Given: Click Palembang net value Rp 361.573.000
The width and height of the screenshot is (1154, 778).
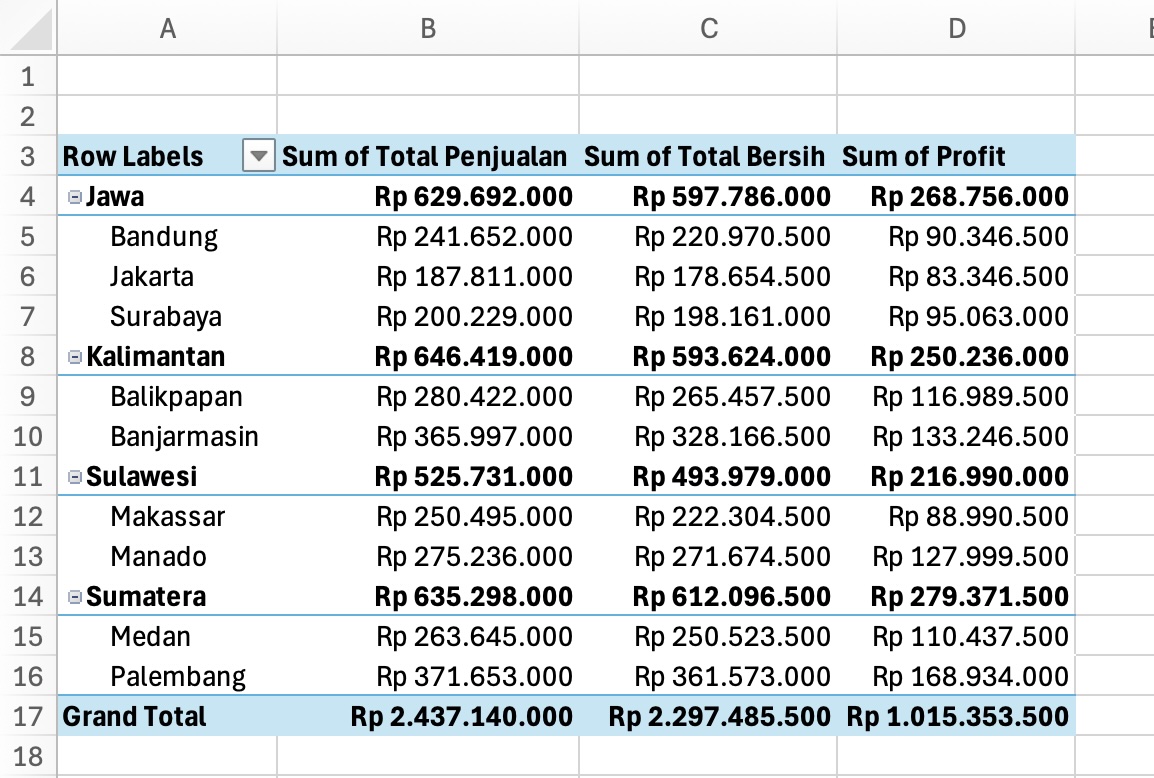Looking at the screenshot, I should tap(732, 677).
